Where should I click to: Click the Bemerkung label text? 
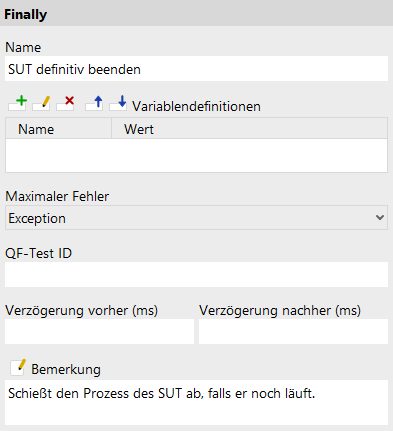66,369
